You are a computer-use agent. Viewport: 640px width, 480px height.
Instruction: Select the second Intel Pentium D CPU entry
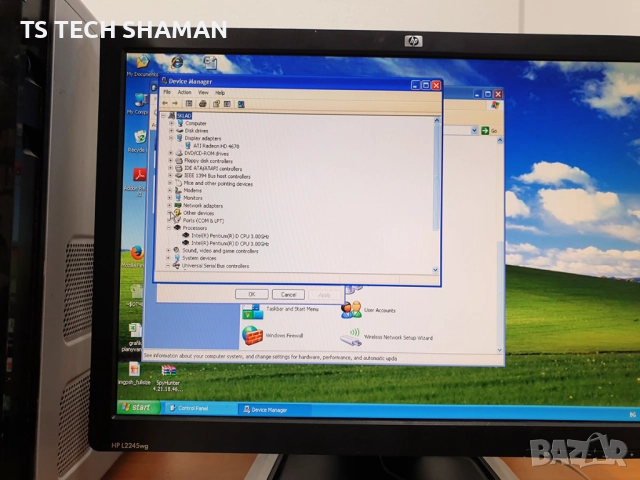tap(230, 243)
